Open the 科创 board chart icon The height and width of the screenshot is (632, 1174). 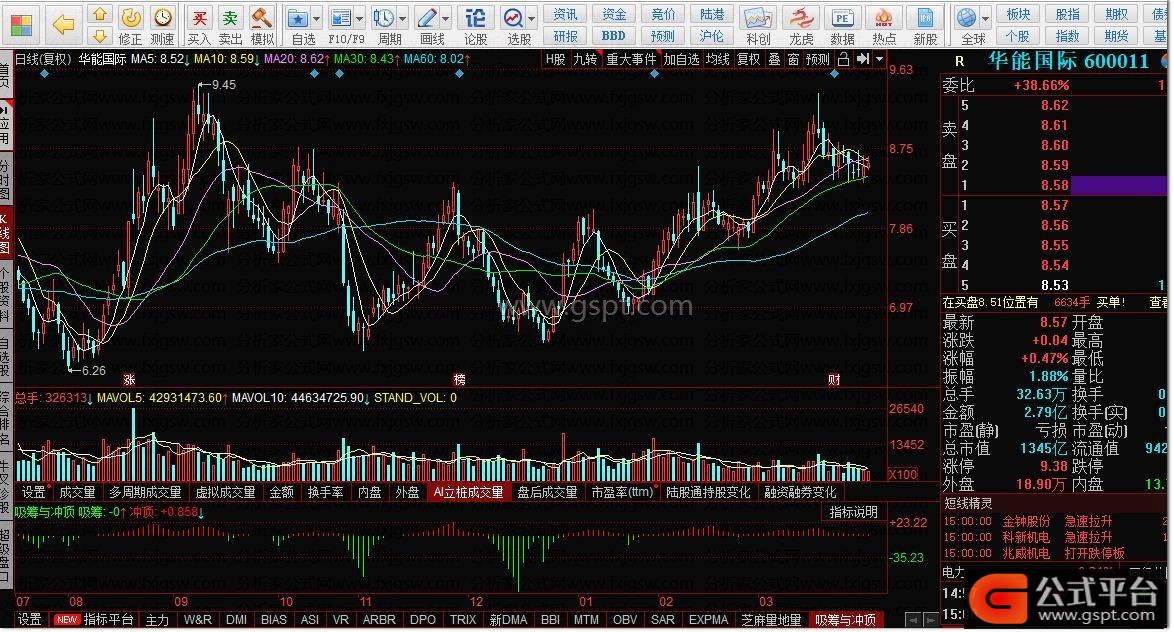758,25
